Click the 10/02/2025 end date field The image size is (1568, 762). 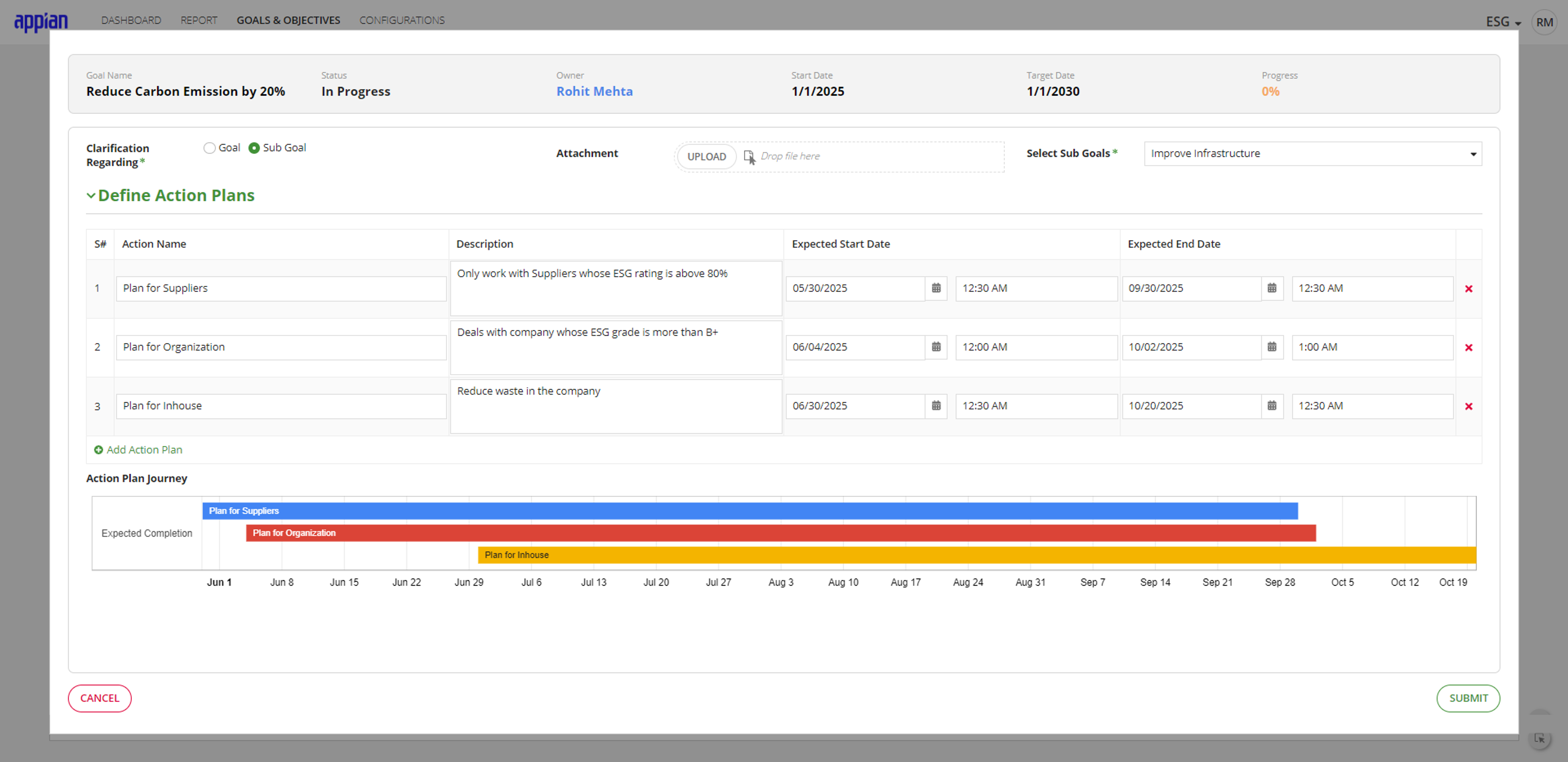coord(1191,348)
